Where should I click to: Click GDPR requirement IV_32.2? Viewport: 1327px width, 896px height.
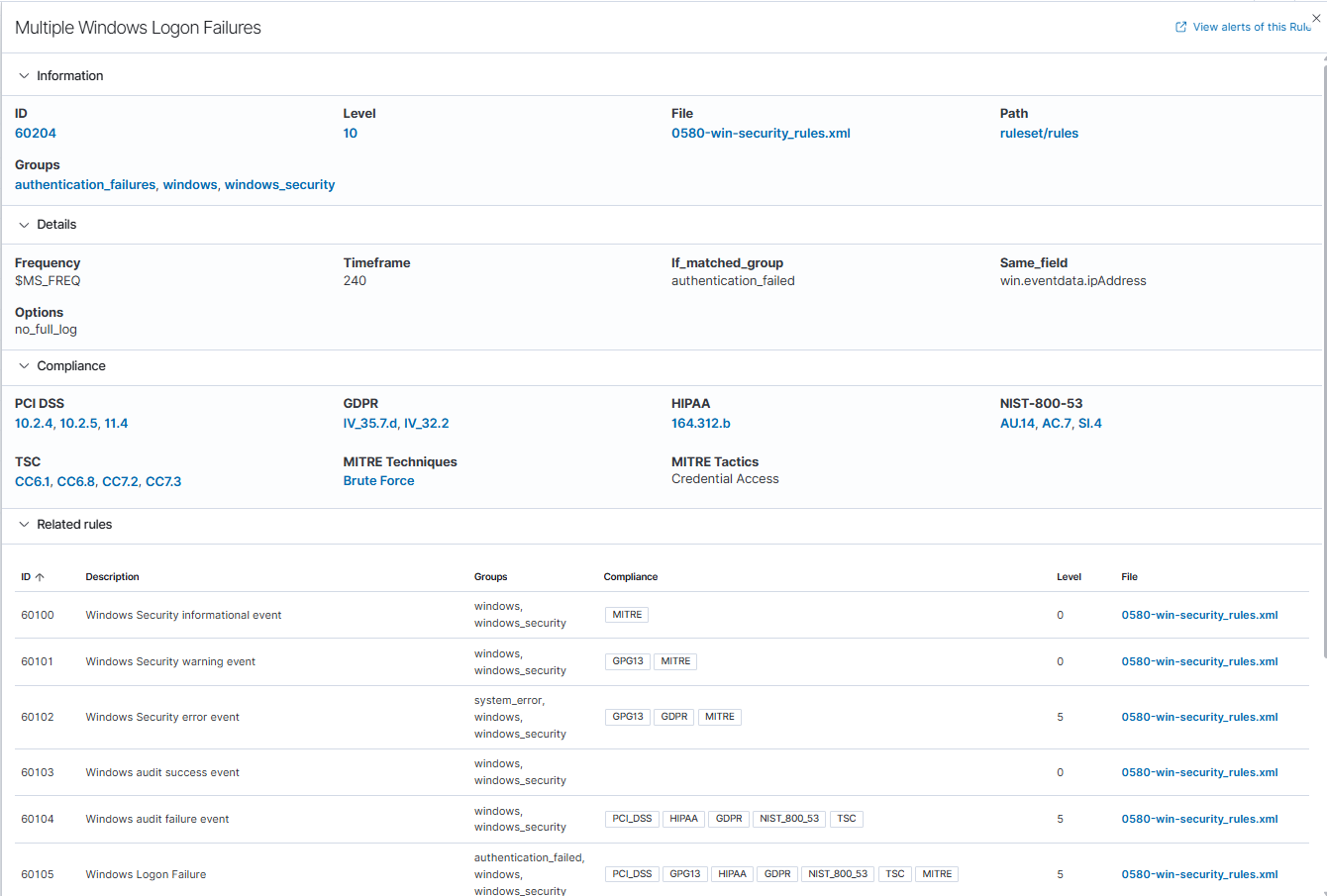click(426, 424)
